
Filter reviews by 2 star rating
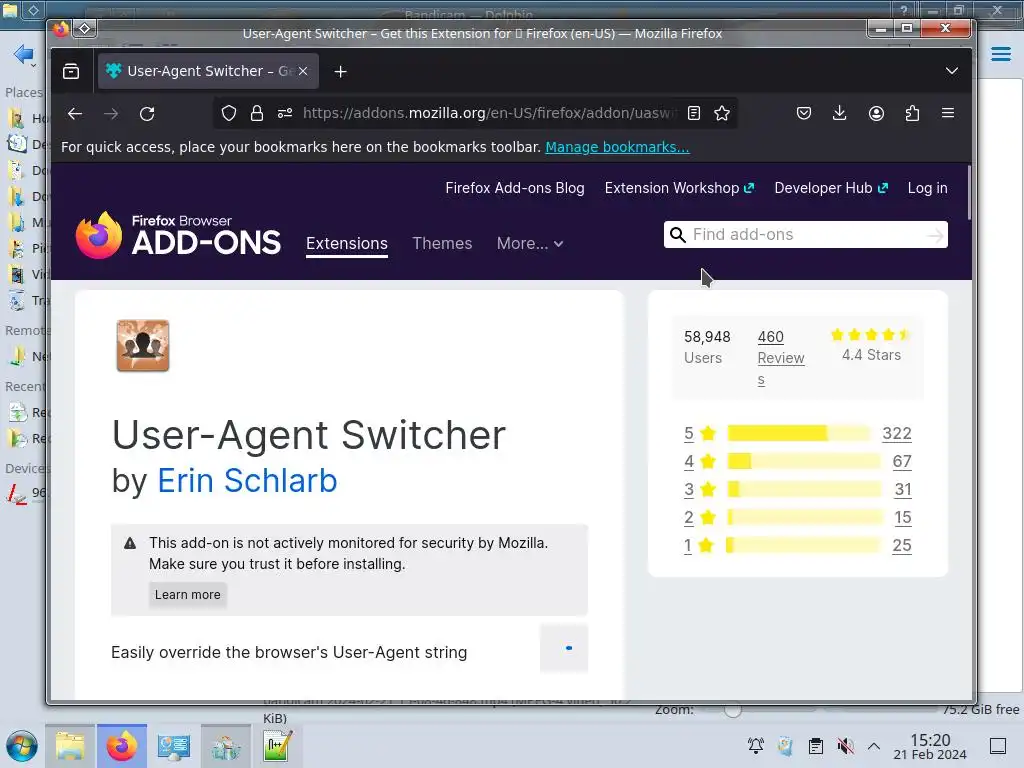coord(700,517)
